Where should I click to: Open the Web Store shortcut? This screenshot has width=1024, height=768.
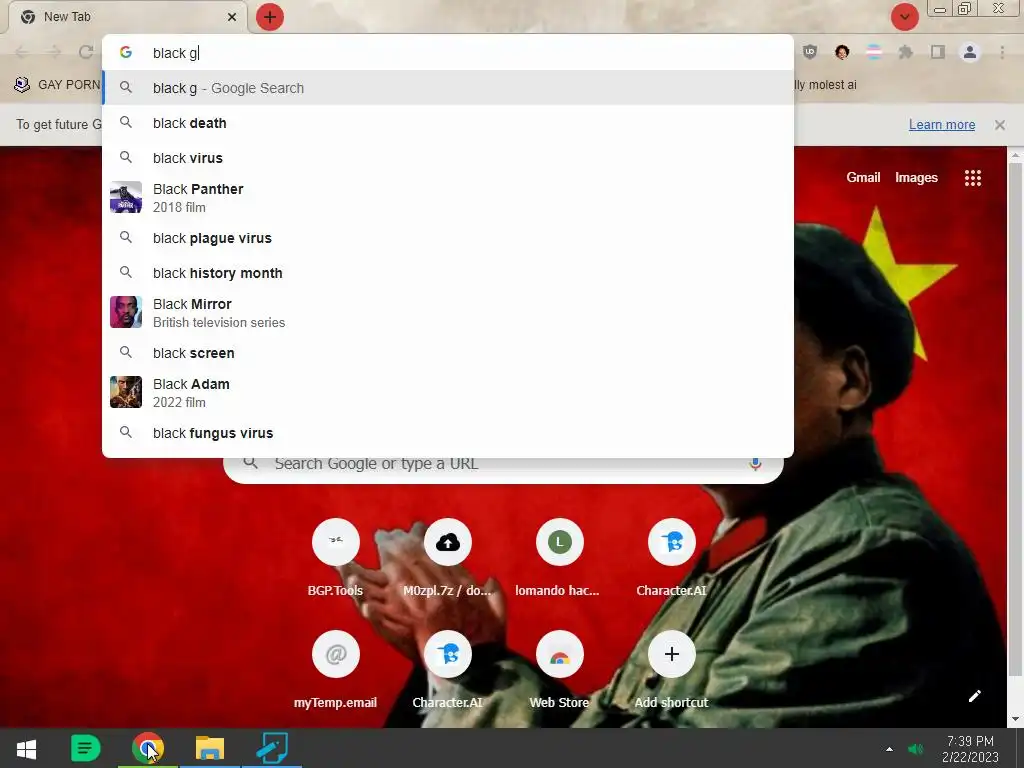[x=559, y=669]
